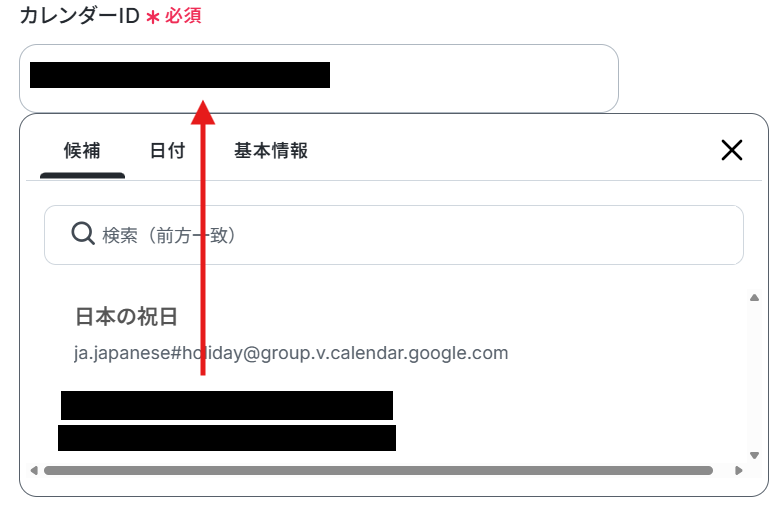Click the horizontal scrollbar left arrow
This screenshot has height=511, width=782.
pyautogui.click(x=34, y=471)
